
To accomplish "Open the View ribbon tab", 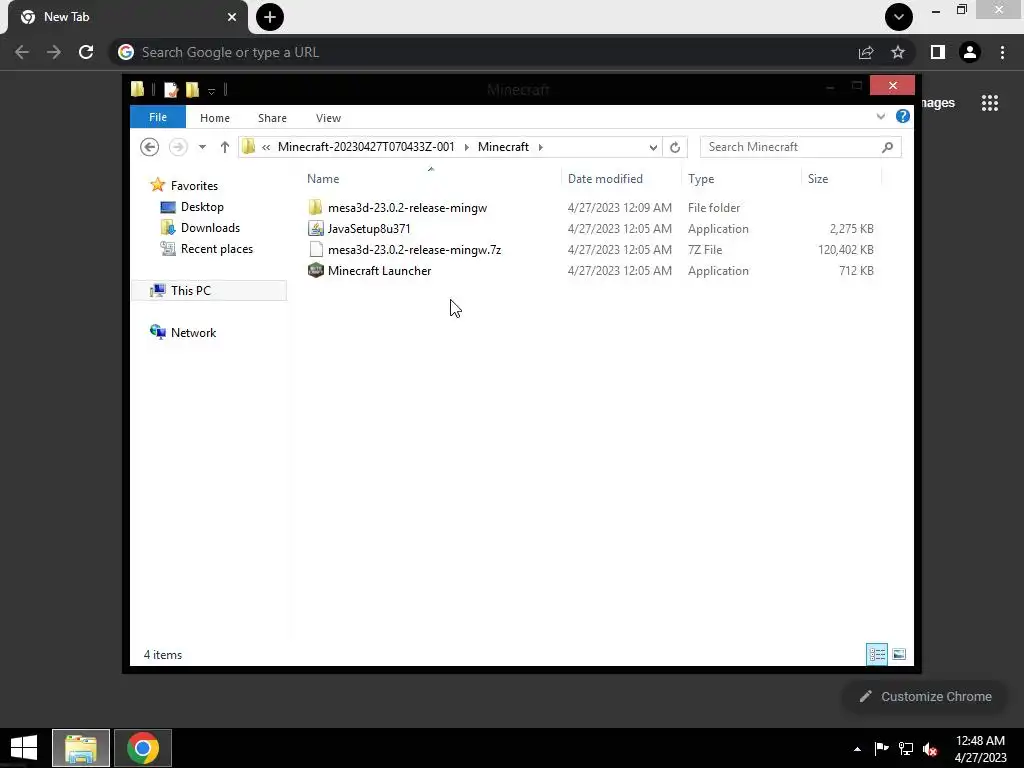I will pos(328,118).
